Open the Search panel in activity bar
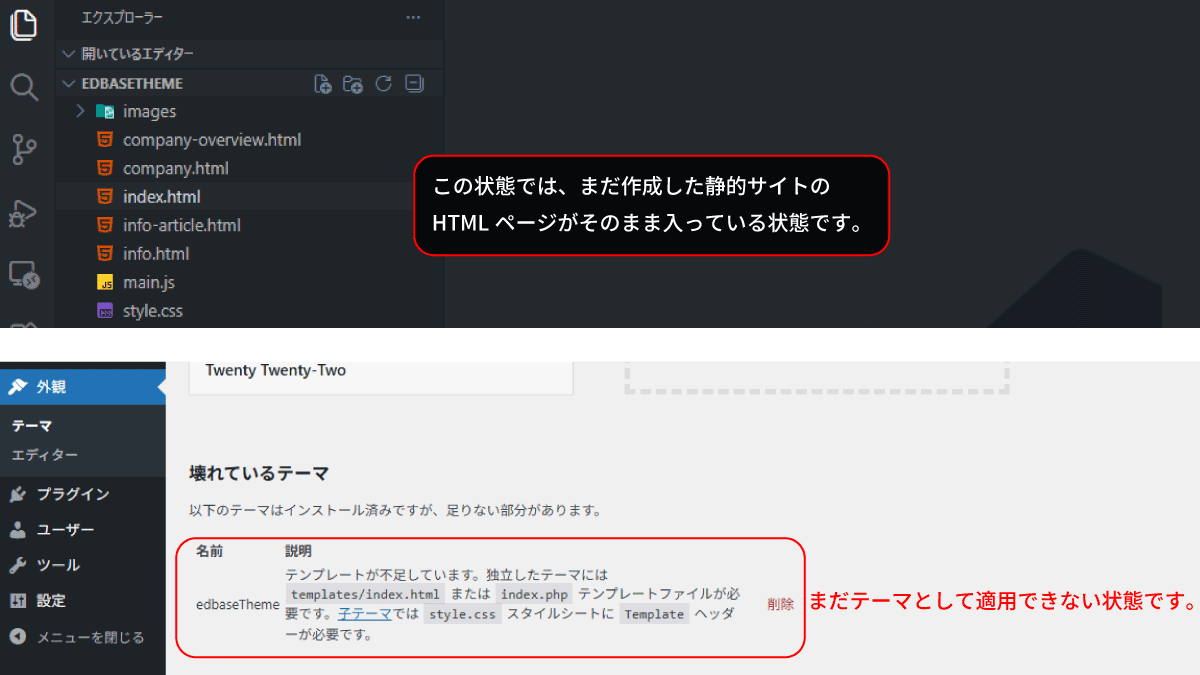 [x=24, y=87]
